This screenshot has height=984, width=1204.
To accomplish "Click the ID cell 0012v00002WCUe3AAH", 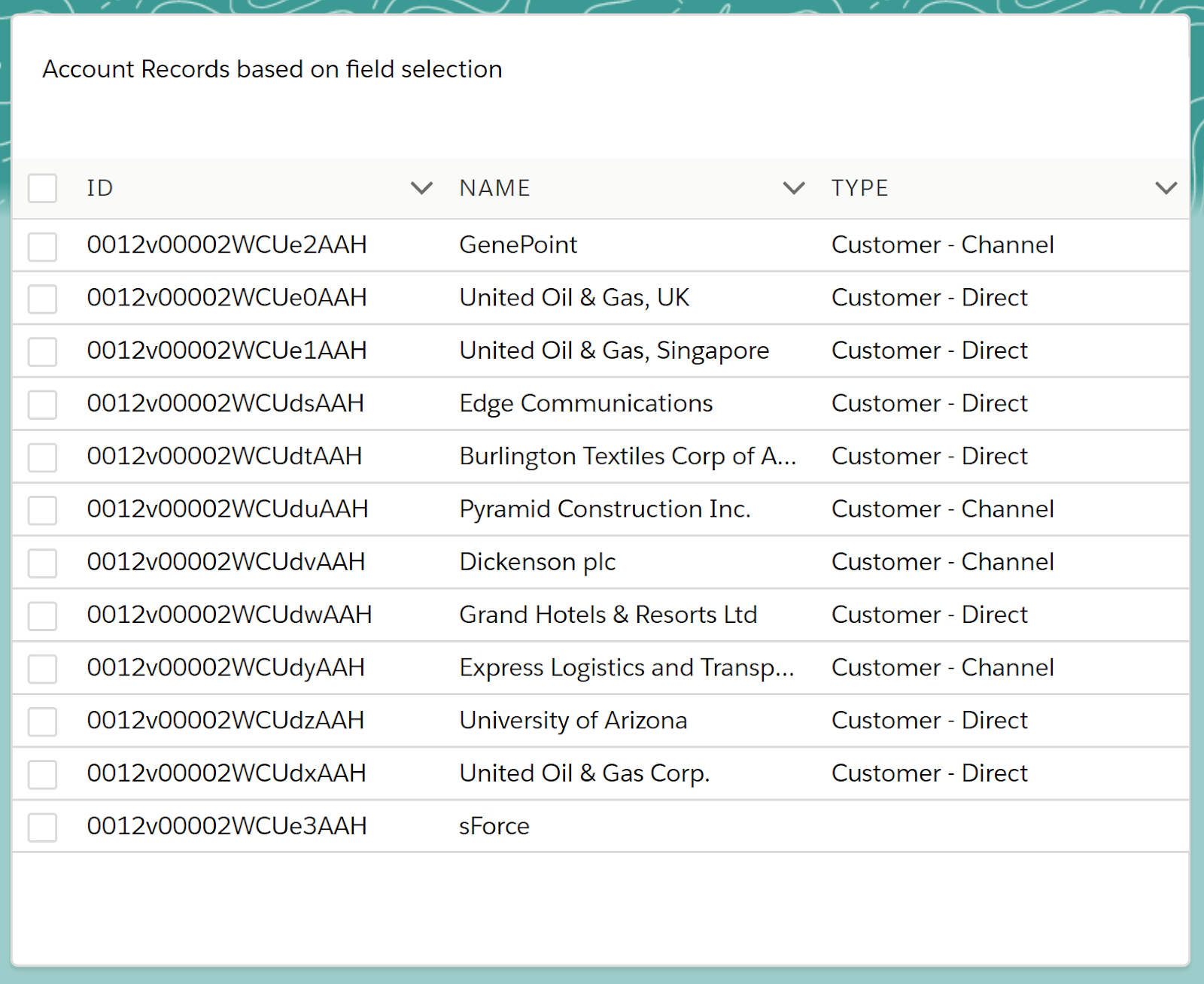I will coord(227,826).
